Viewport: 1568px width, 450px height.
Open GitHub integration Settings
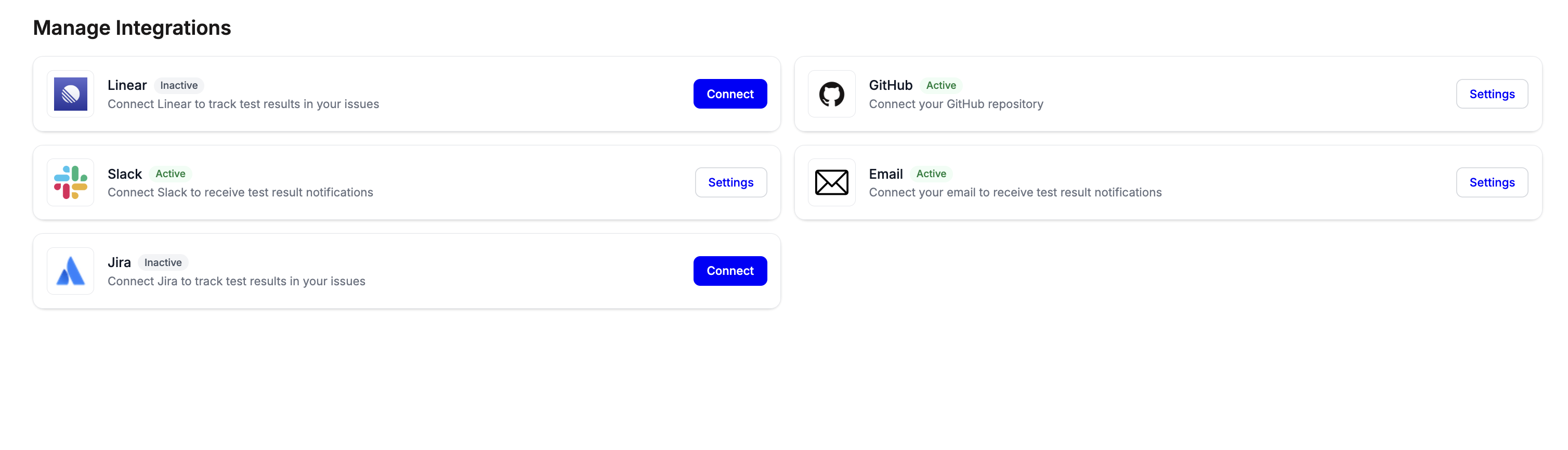click(1491, 94)
